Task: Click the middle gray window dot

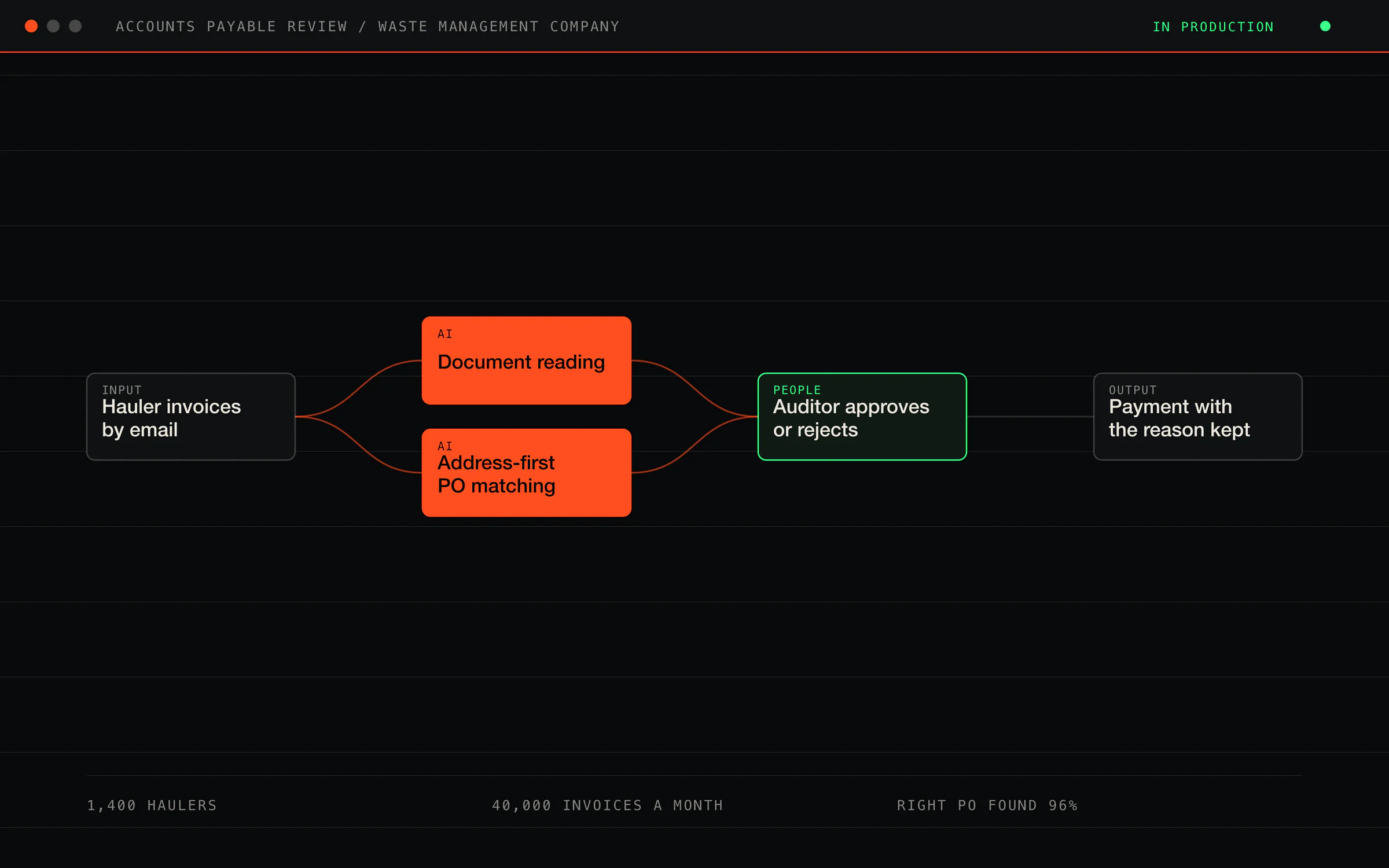Action: 53,26
